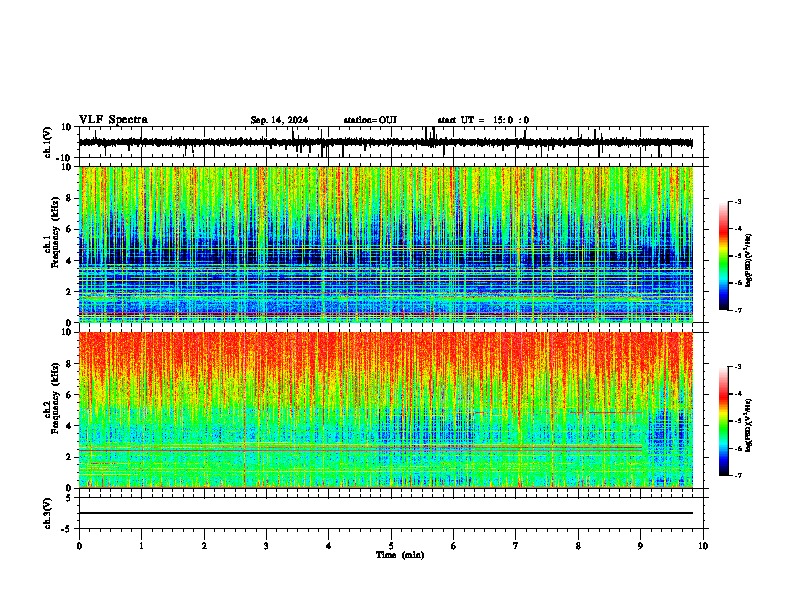Viewport: 792px width, 612px height.
Task: Click tick label "1" on the Time axis
Action: click(141, 546)
